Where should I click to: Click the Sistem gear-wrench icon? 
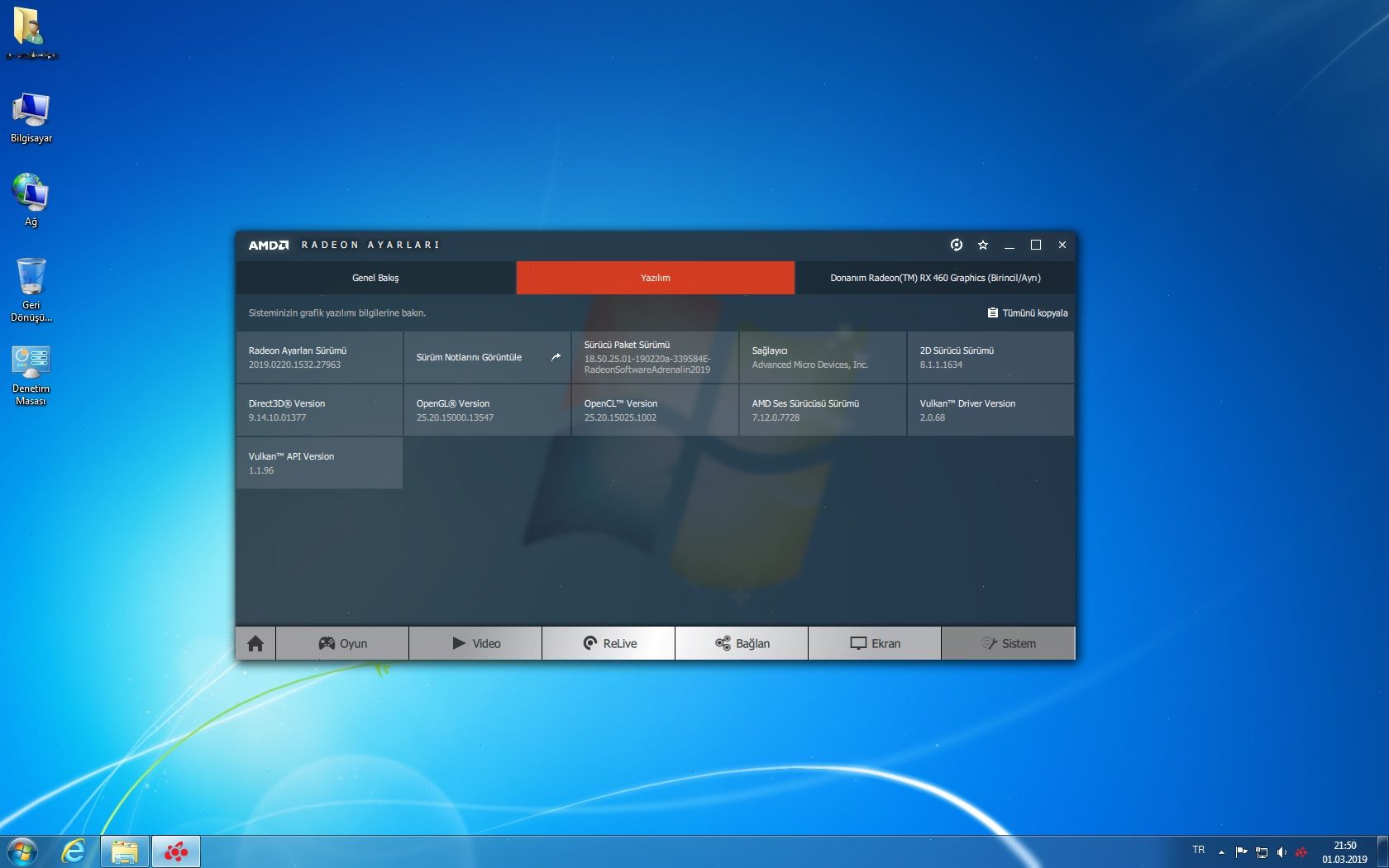(989, 643)
